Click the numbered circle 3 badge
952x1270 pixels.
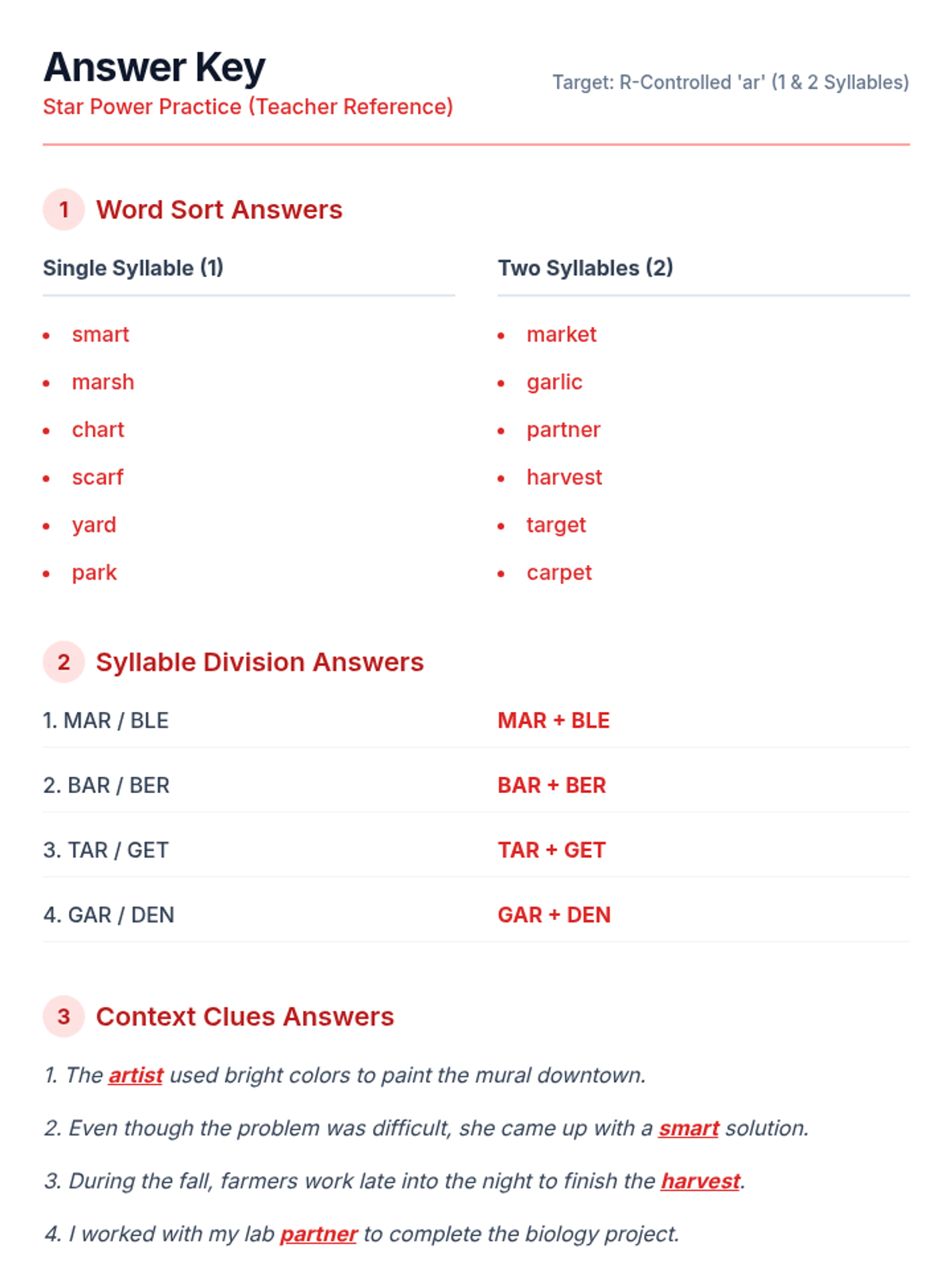pos(63,1016)
